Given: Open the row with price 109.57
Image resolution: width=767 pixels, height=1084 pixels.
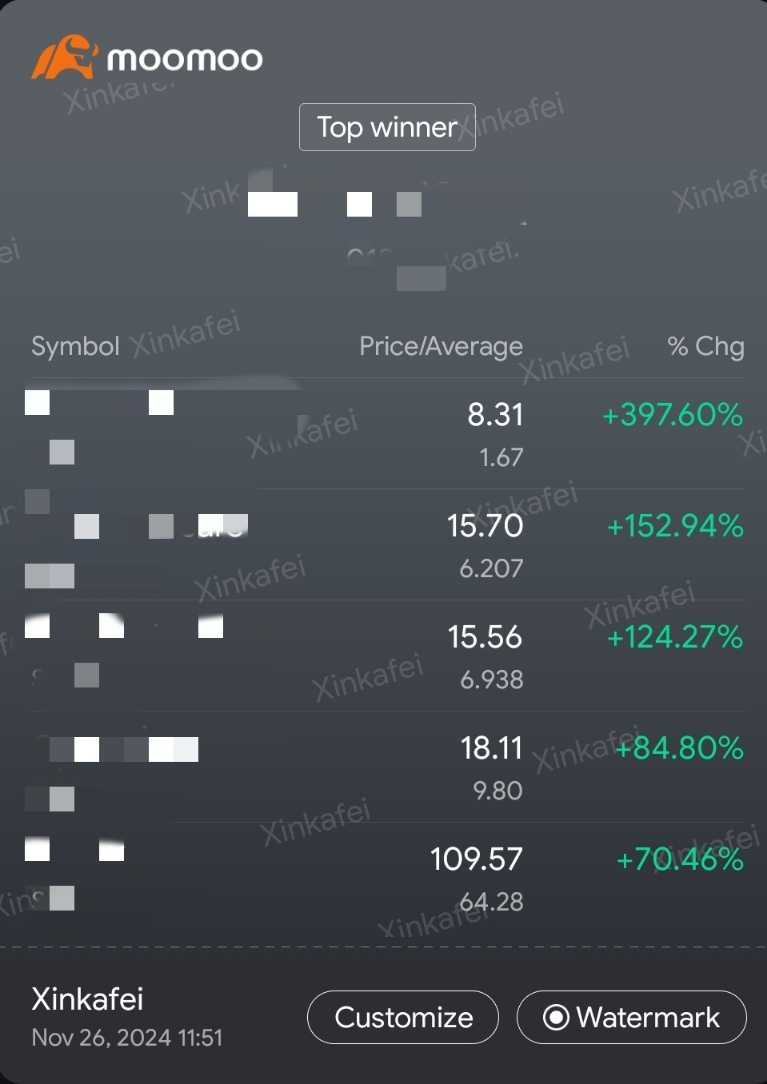Looking at the screenshot, I should click(x=384, y=878).
